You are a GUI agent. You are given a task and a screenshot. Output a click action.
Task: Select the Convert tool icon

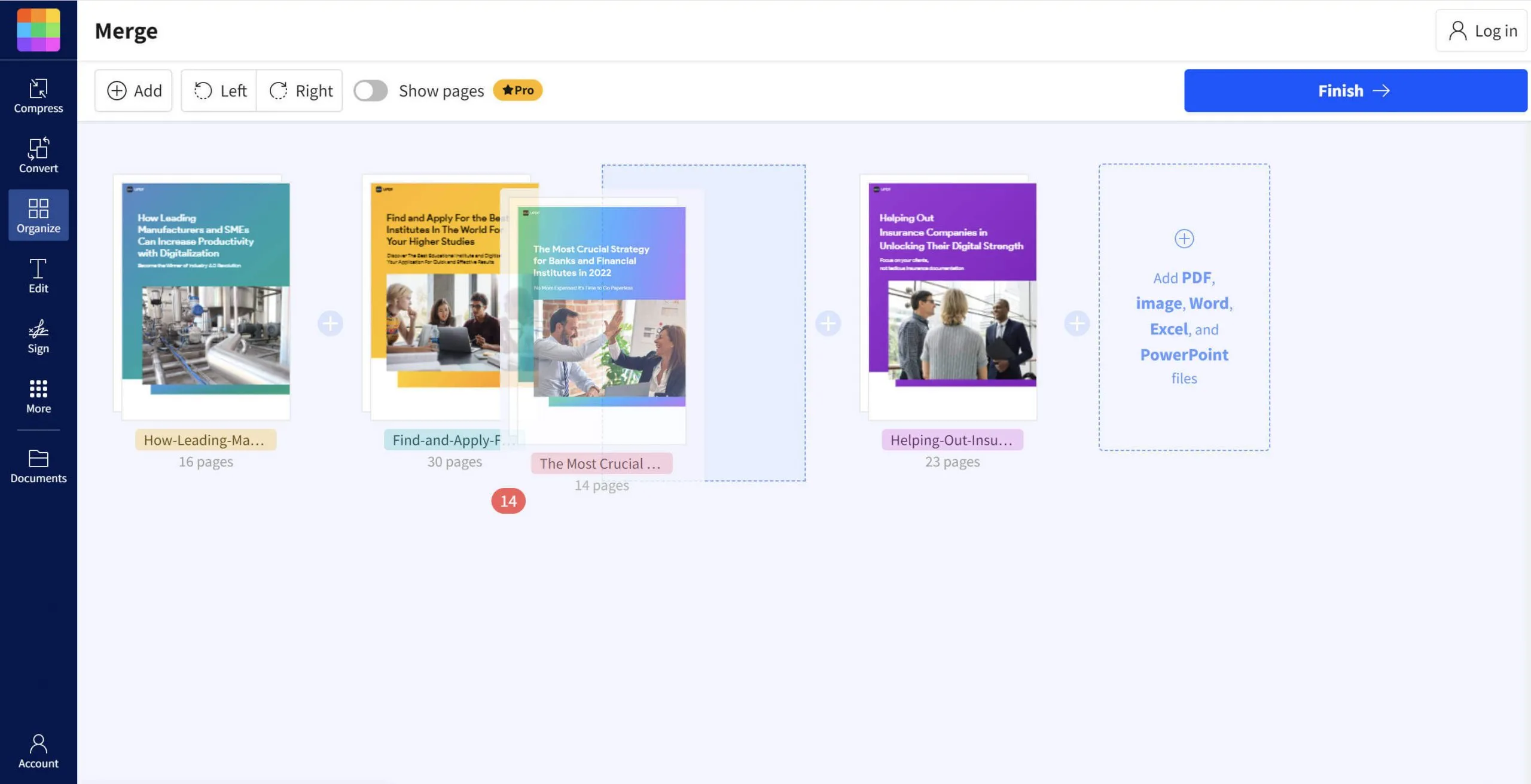(x=38, y=155)
